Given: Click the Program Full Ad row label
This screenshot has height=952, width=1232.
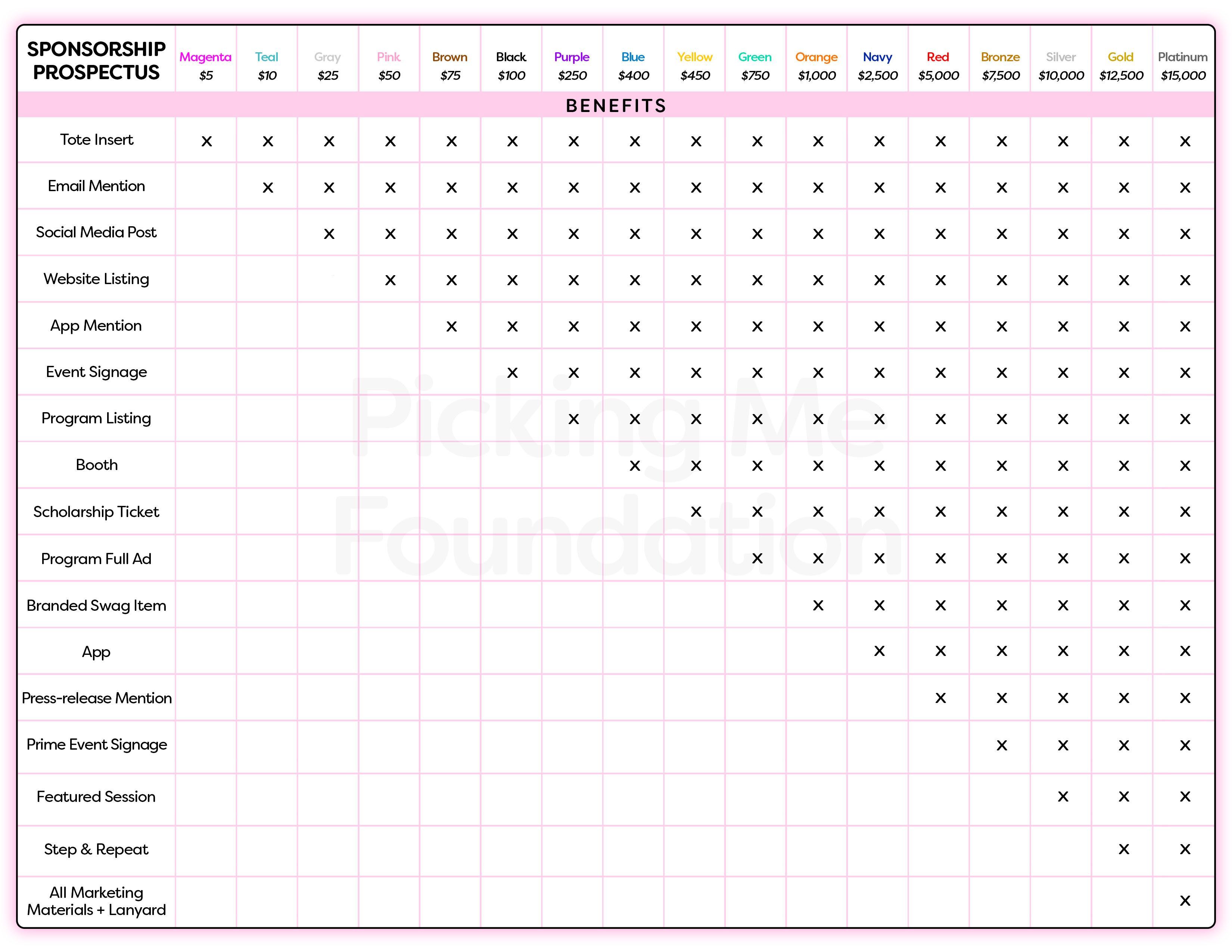Looking at the screenshot, I should point(96,559).
